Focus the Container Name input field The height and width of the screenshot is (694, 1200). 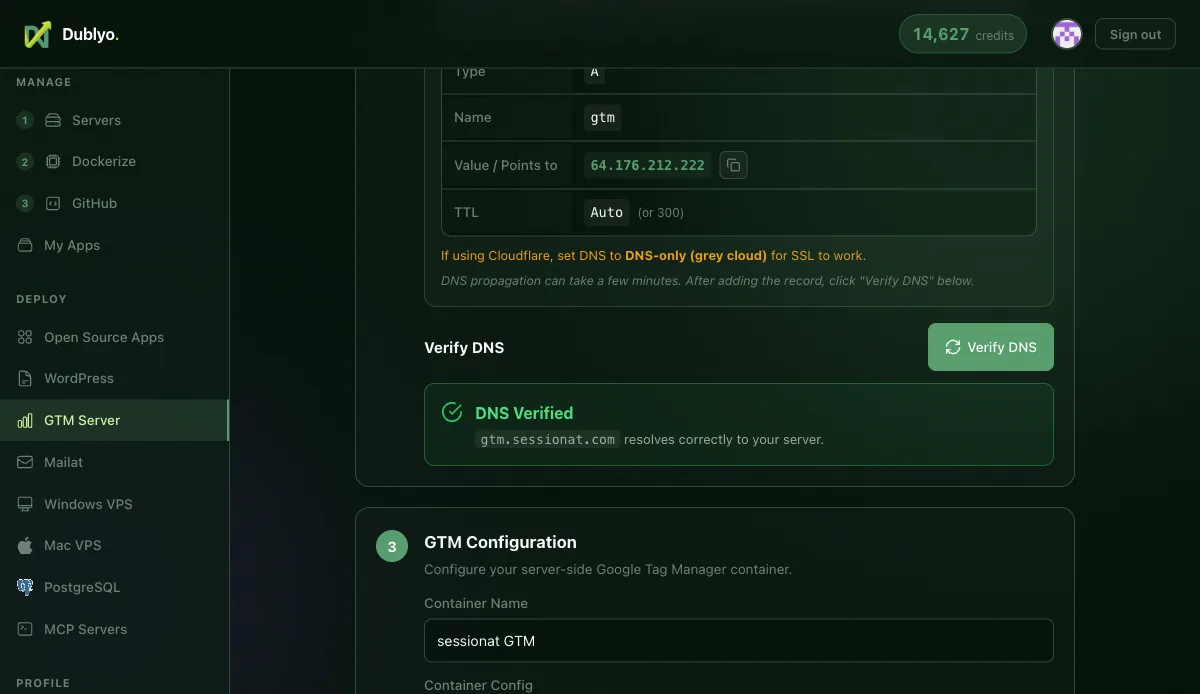pos(739,640)
